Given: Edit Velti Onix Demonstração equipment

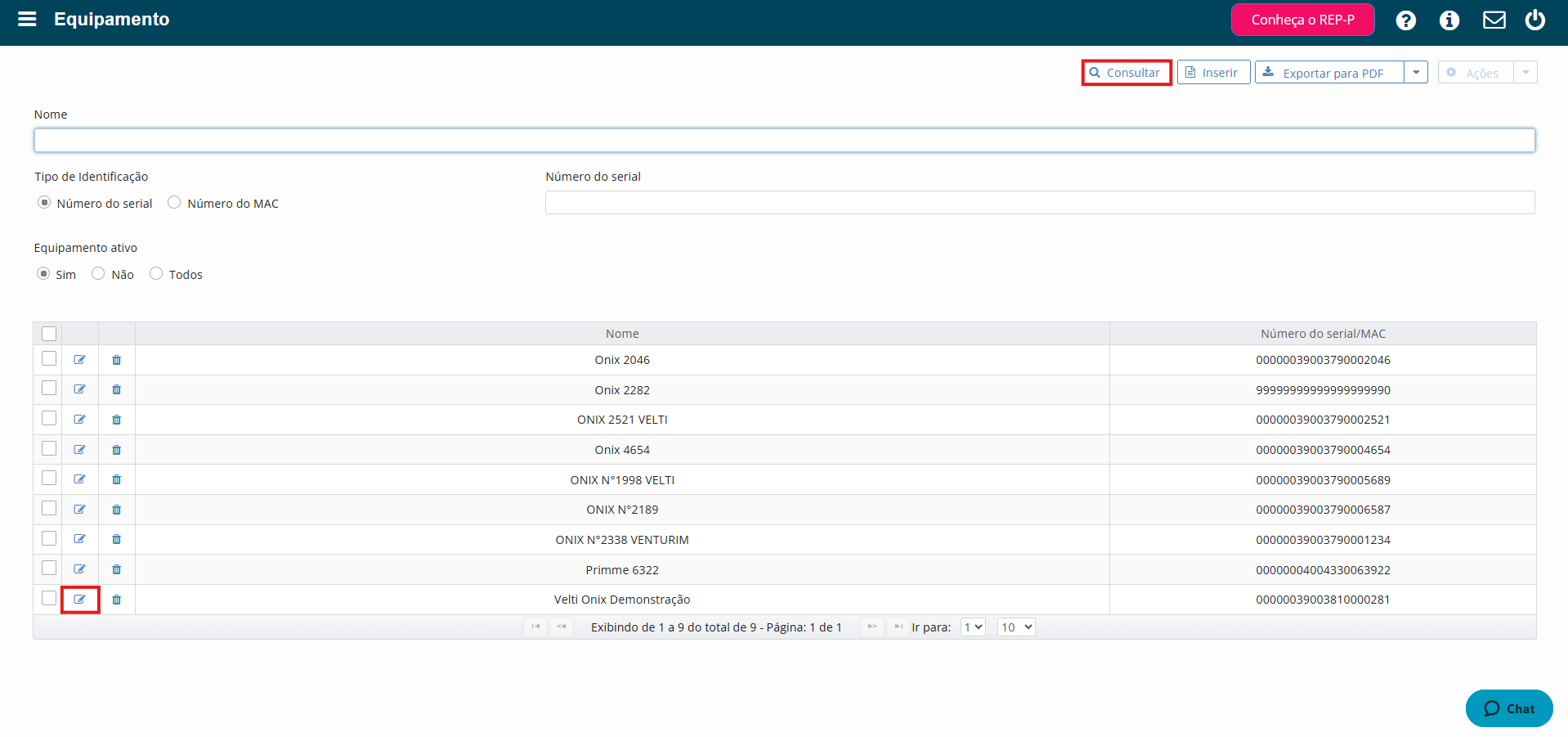Looking at the screenshot, I should pyautogui.click(x=80, y=600).
